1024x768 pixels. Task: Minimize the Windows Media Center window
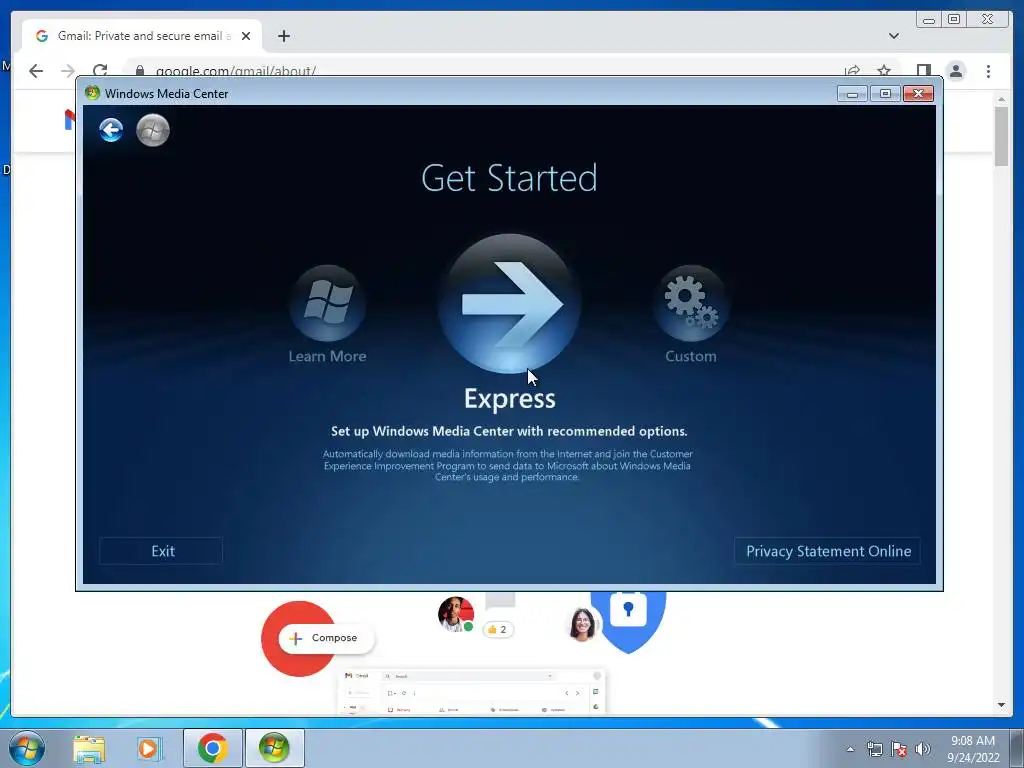852,94
